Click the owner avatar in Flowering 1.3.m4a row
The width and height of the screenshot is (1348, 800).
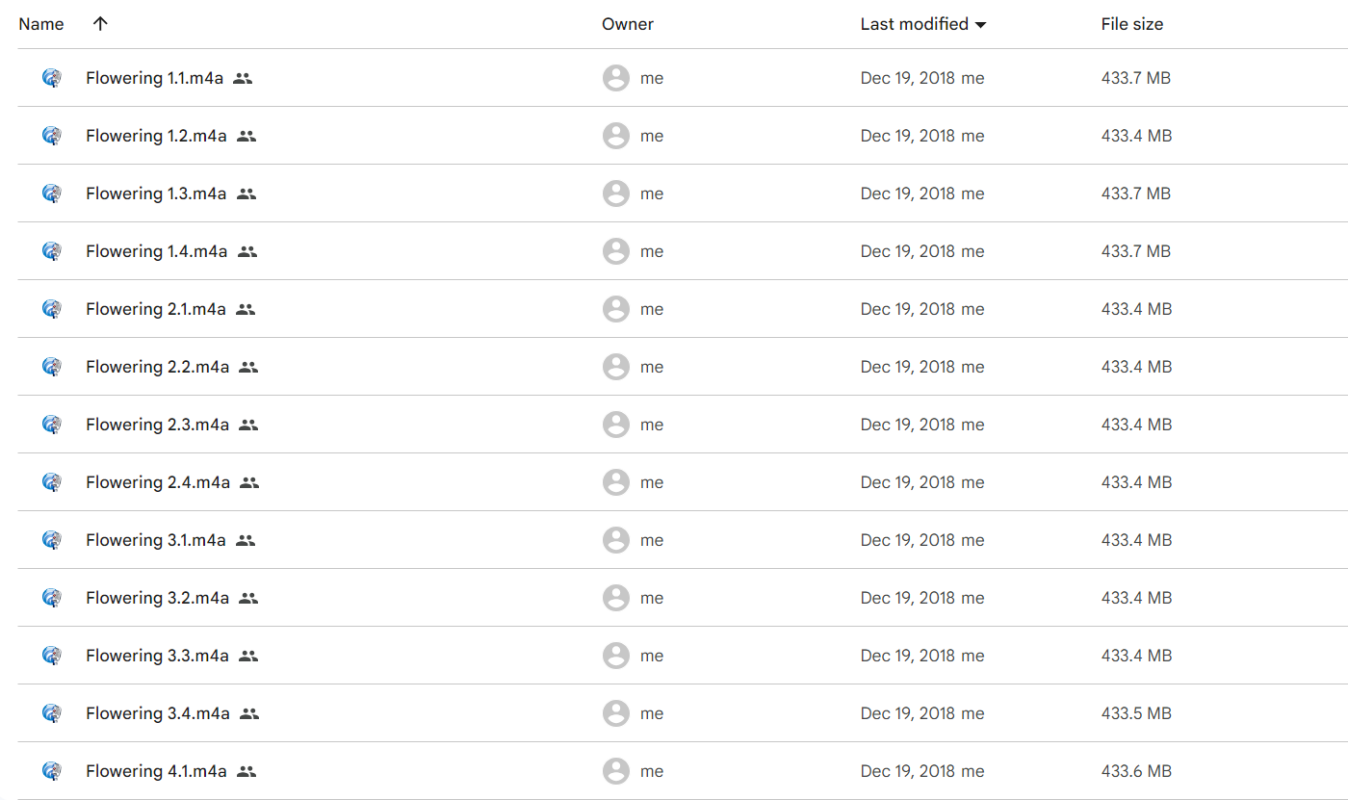616,193
